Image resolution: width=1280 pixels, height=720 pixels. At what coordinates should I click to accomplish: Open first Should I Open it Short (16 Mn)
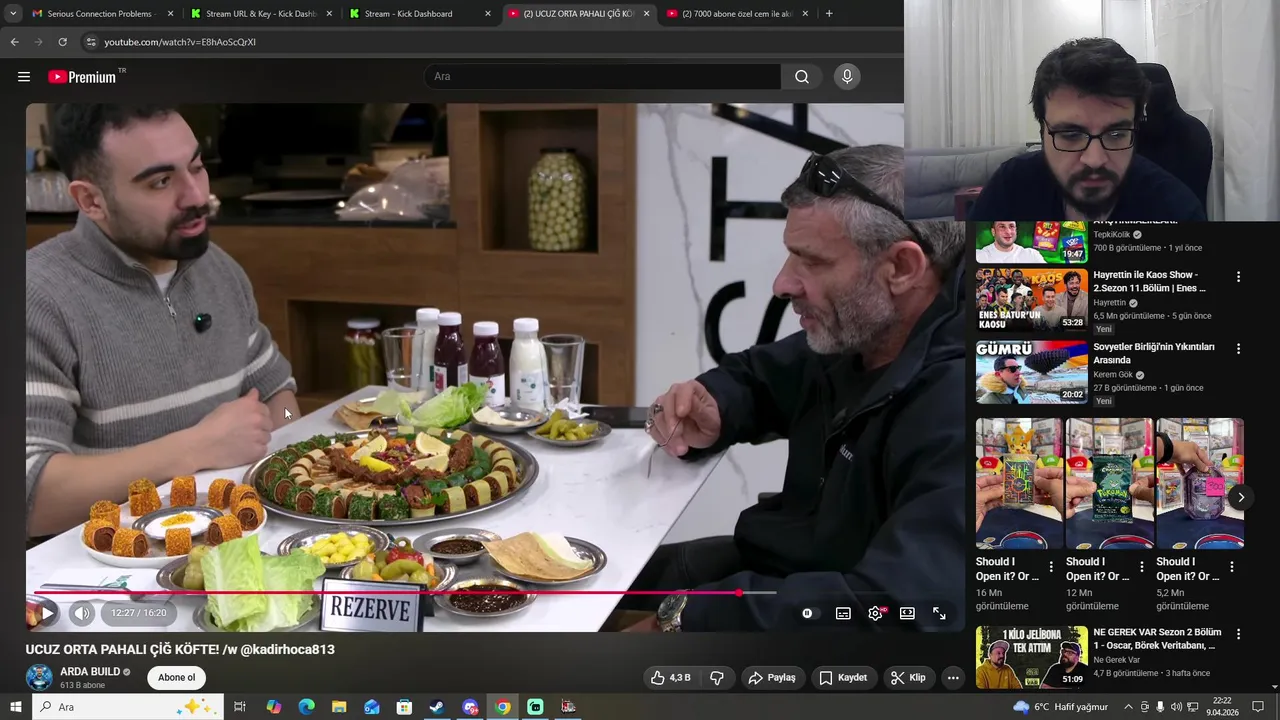[x=1019, y=484]
